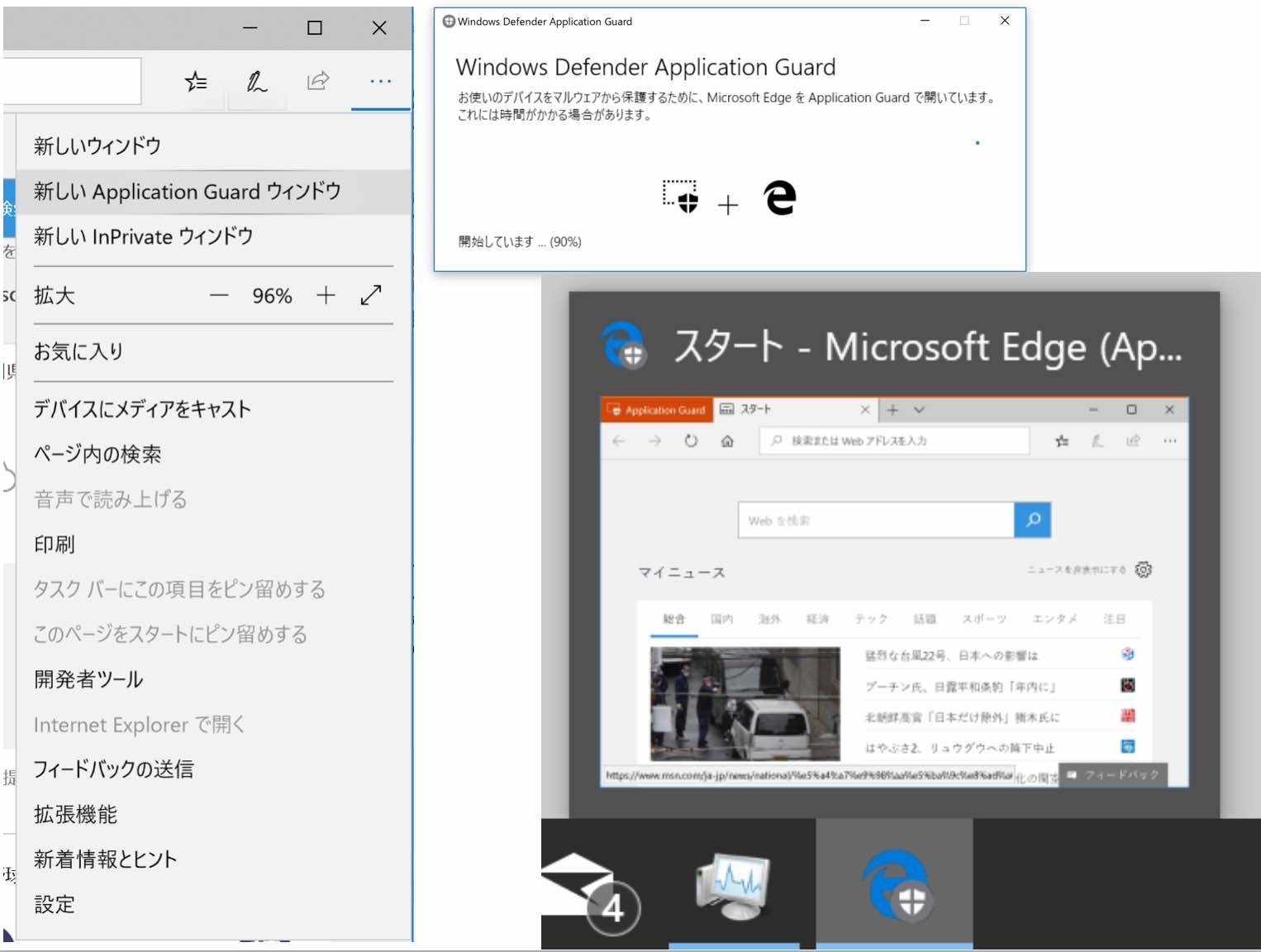Click the ellipsis menu in preview browser
Screen dimensions: 1261x952
pyautogui.click(x=1169, y=441)
